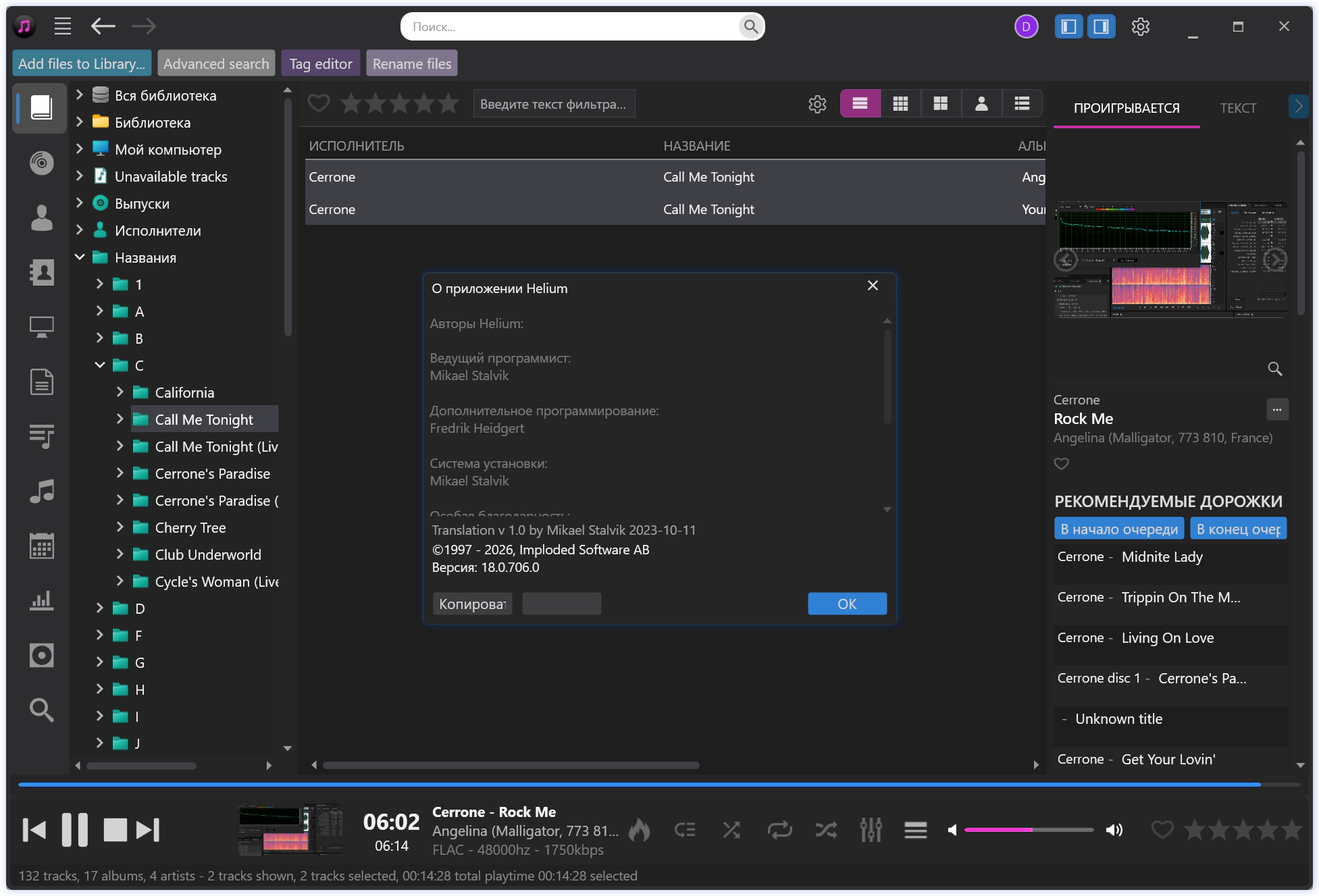Viewport: 1319px width, 896px height.
Task: Click the flame icon in player bar
Action: tap(639, 830)
